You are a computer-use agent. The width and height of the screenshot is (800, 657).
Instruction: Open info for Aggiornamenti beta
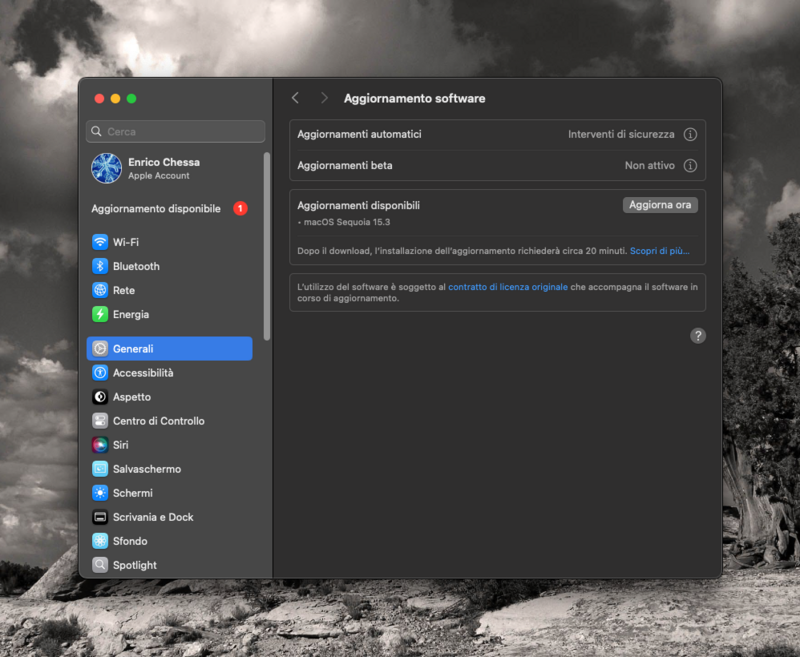click(690, 165)
